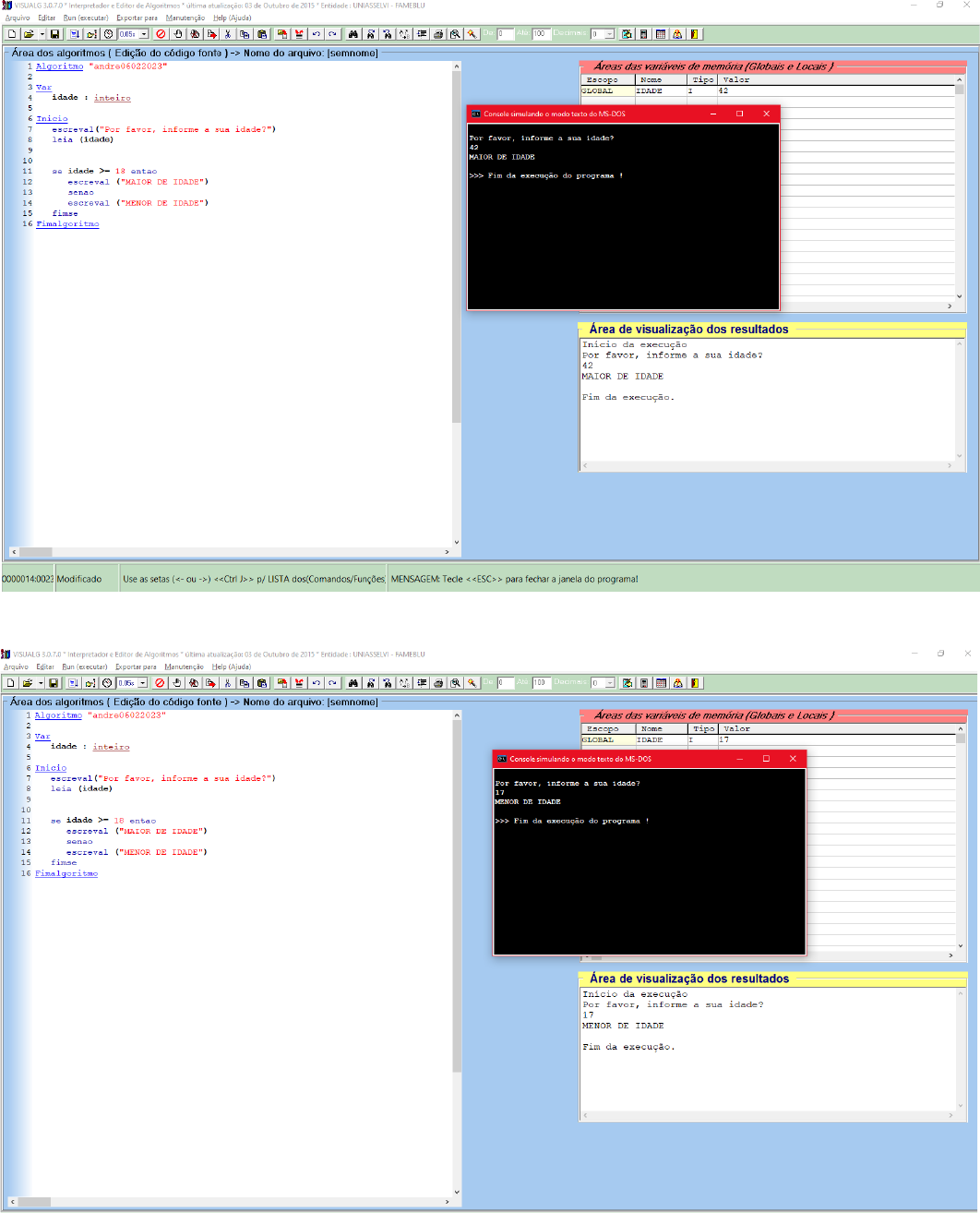Click Save disk icon in upper window toolbar
This screenshot has height=1213, width=980.
54,34
